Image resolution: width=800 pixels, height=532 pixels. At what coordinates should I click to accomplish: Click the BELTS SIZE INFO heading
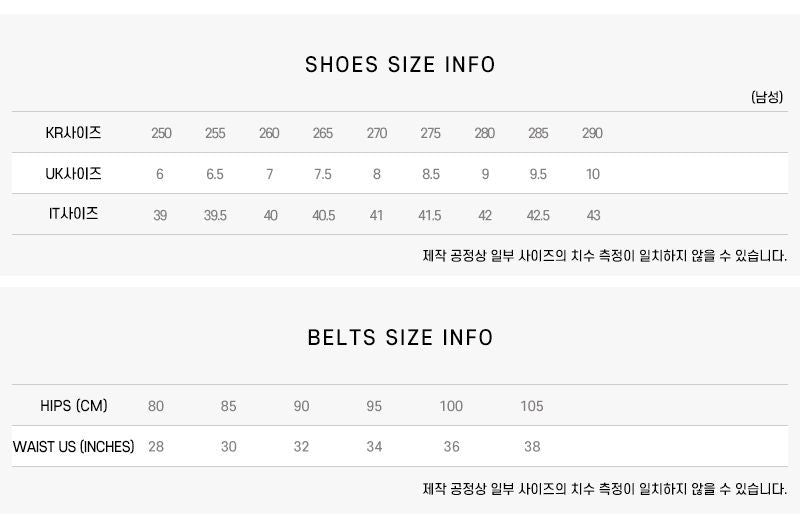click(x=400, y=338)
